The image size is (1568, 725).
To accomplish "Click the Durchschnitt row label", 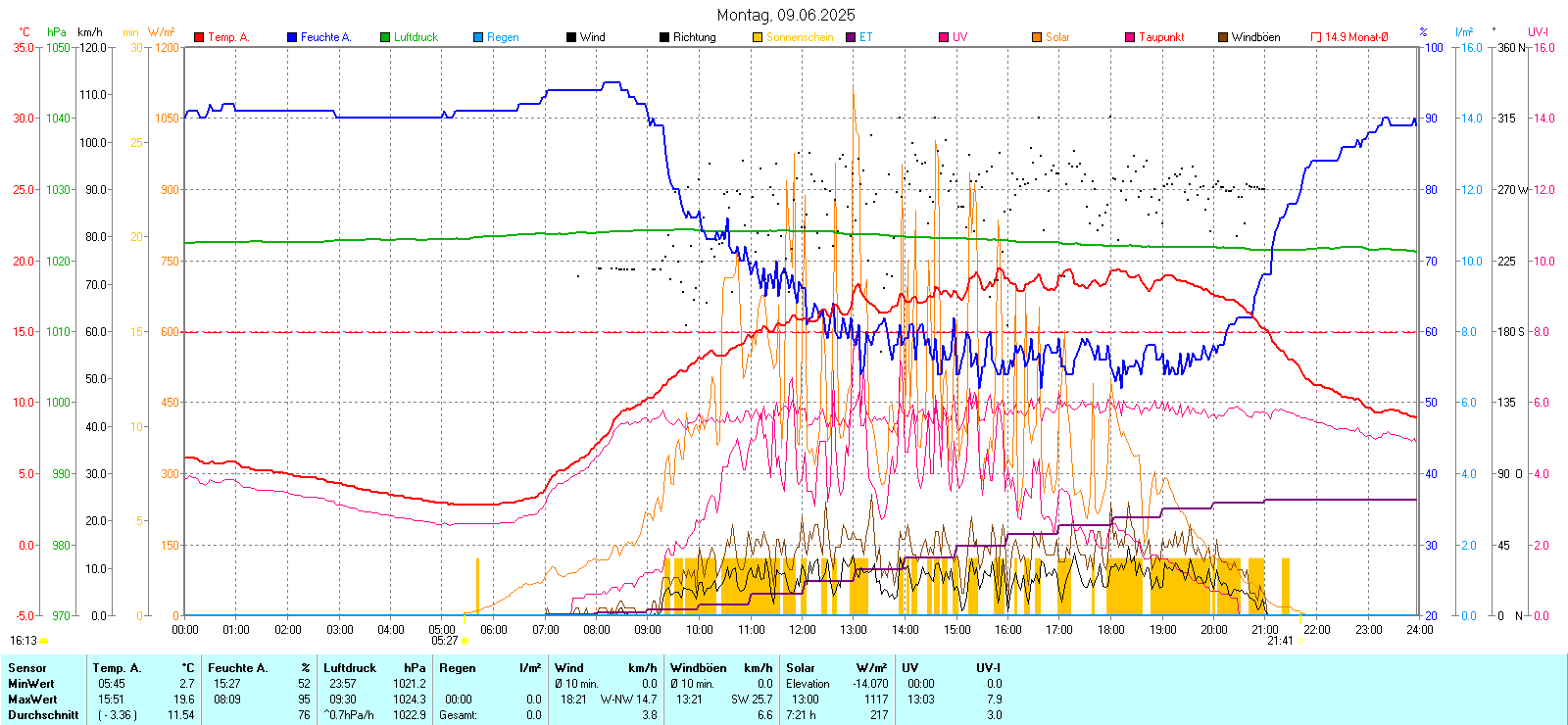I will [x=43, y=715].
